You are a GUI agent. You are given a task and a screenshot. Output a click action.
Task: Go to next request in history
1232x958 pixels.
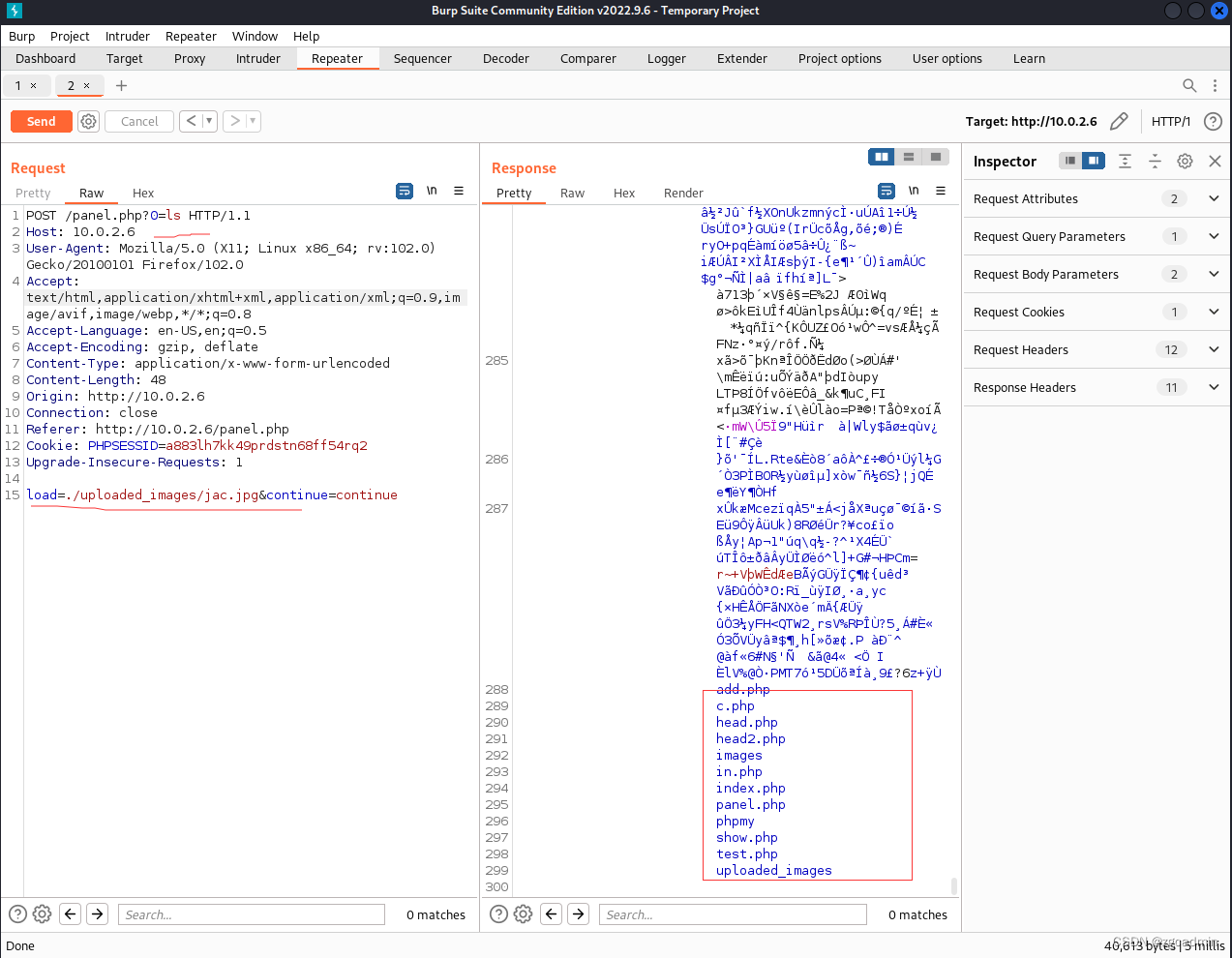235,121
